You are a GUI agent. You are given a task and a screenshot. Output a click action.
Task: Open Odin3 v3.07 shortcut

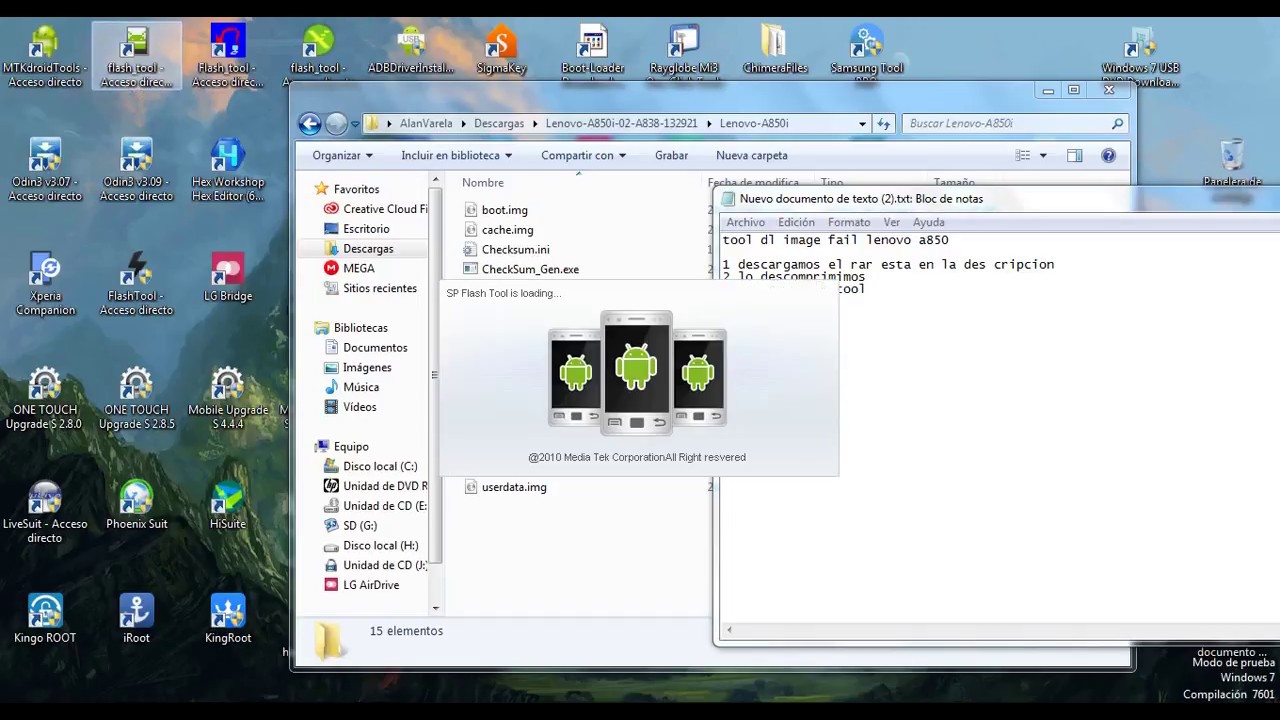click(45, 171)
